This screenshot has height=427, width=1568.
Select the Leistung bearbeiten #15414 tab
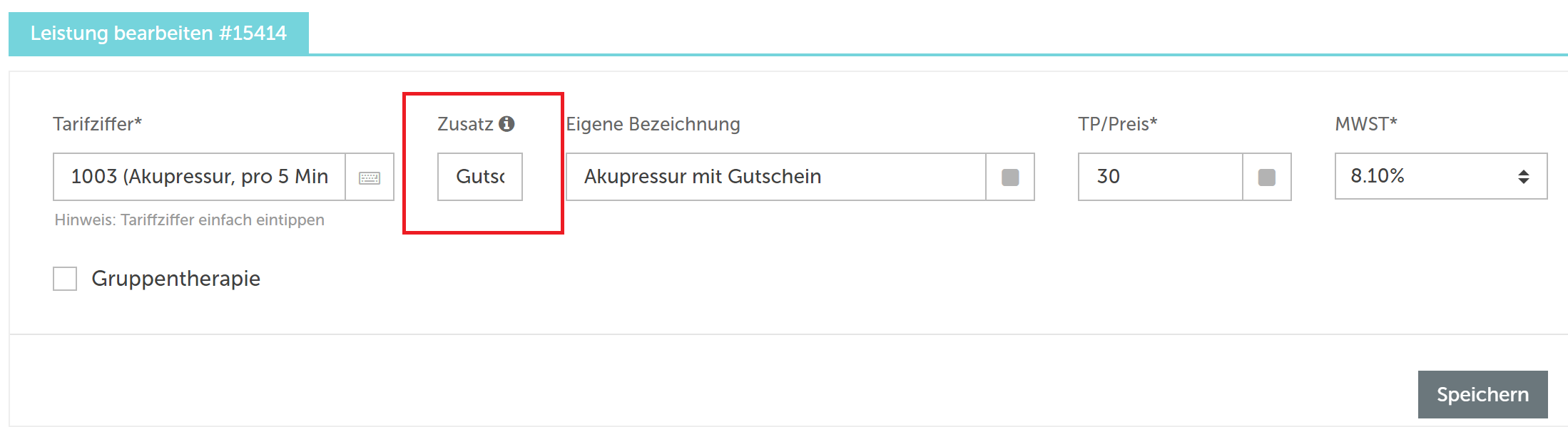point(158,33)
